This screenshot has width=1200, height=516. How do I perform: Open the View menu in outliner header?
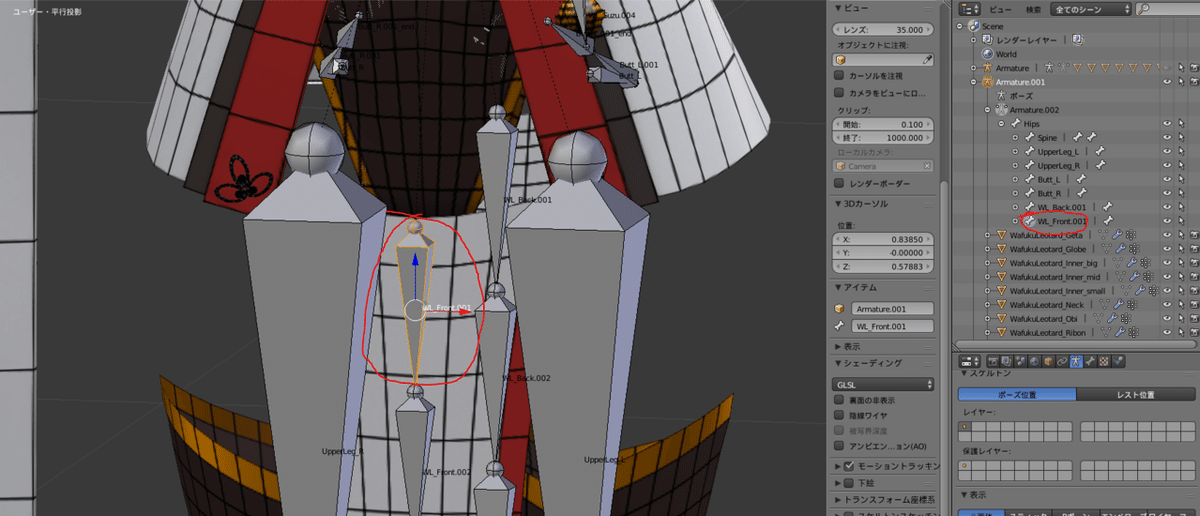(999, 9)
